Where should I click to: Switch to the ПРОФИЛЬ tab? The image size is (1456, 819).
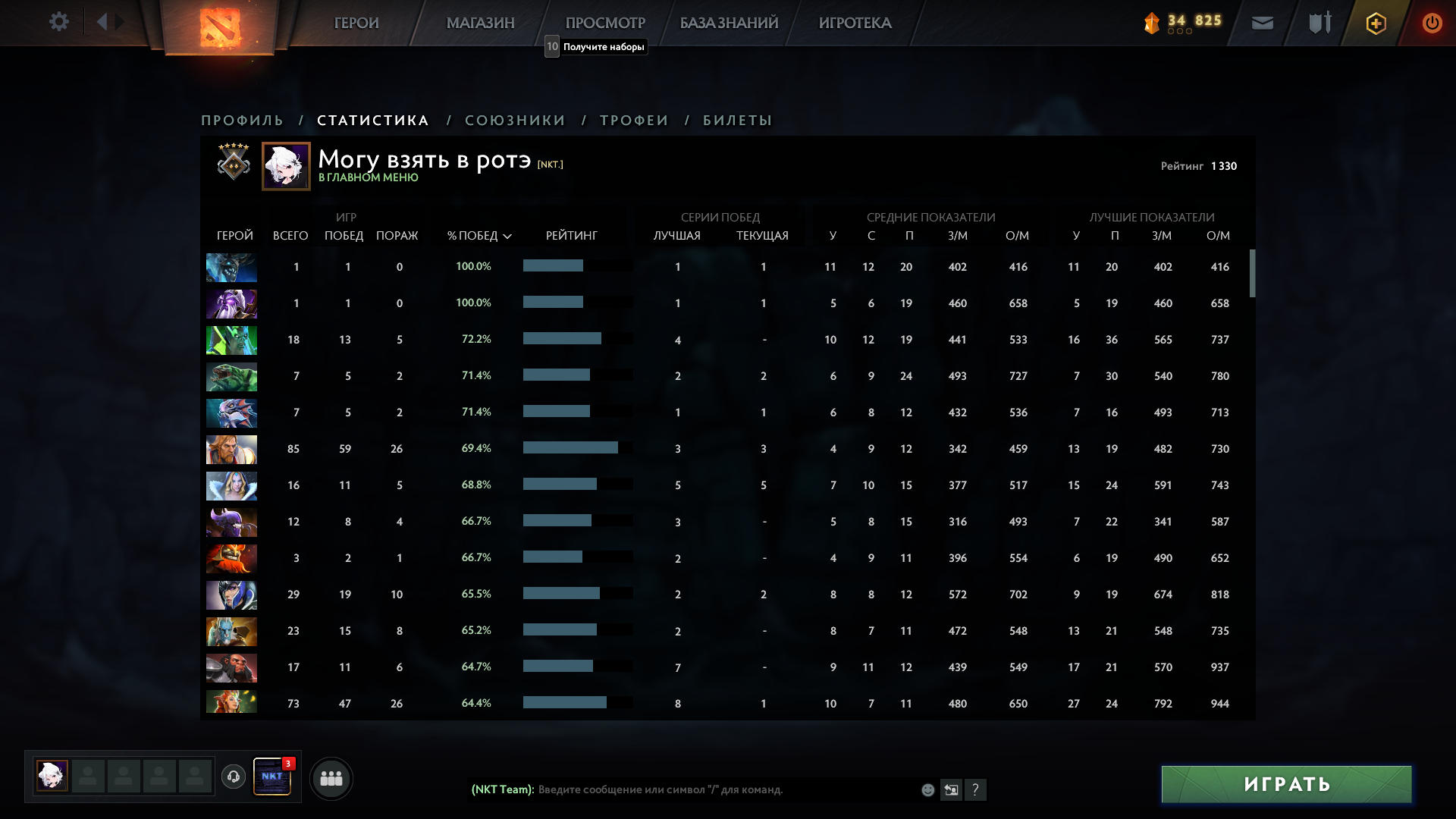pos(243,120)
